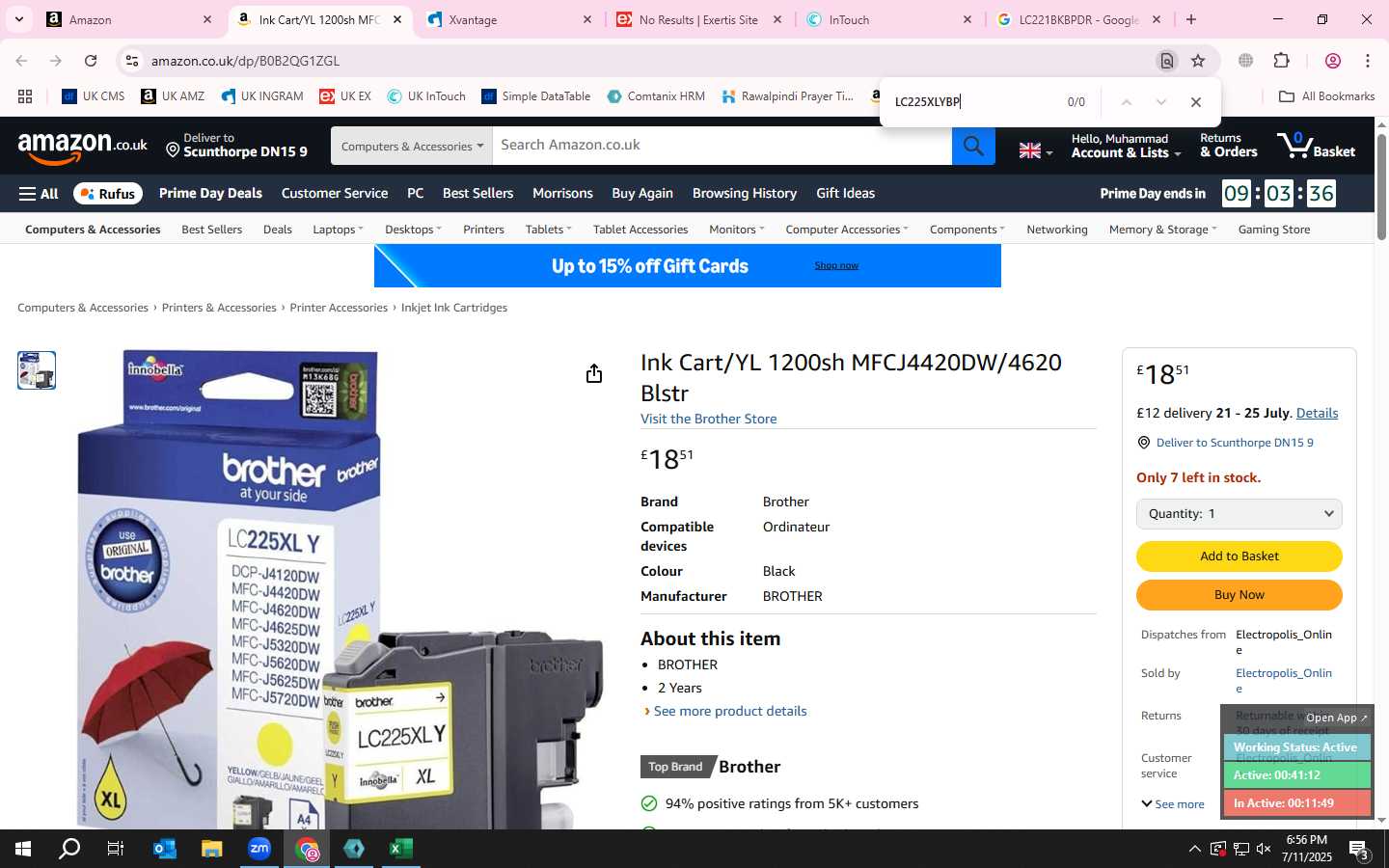Go to Prime Day Deals
This screenshot has width=1389, height=868.
tap(210, 194)
